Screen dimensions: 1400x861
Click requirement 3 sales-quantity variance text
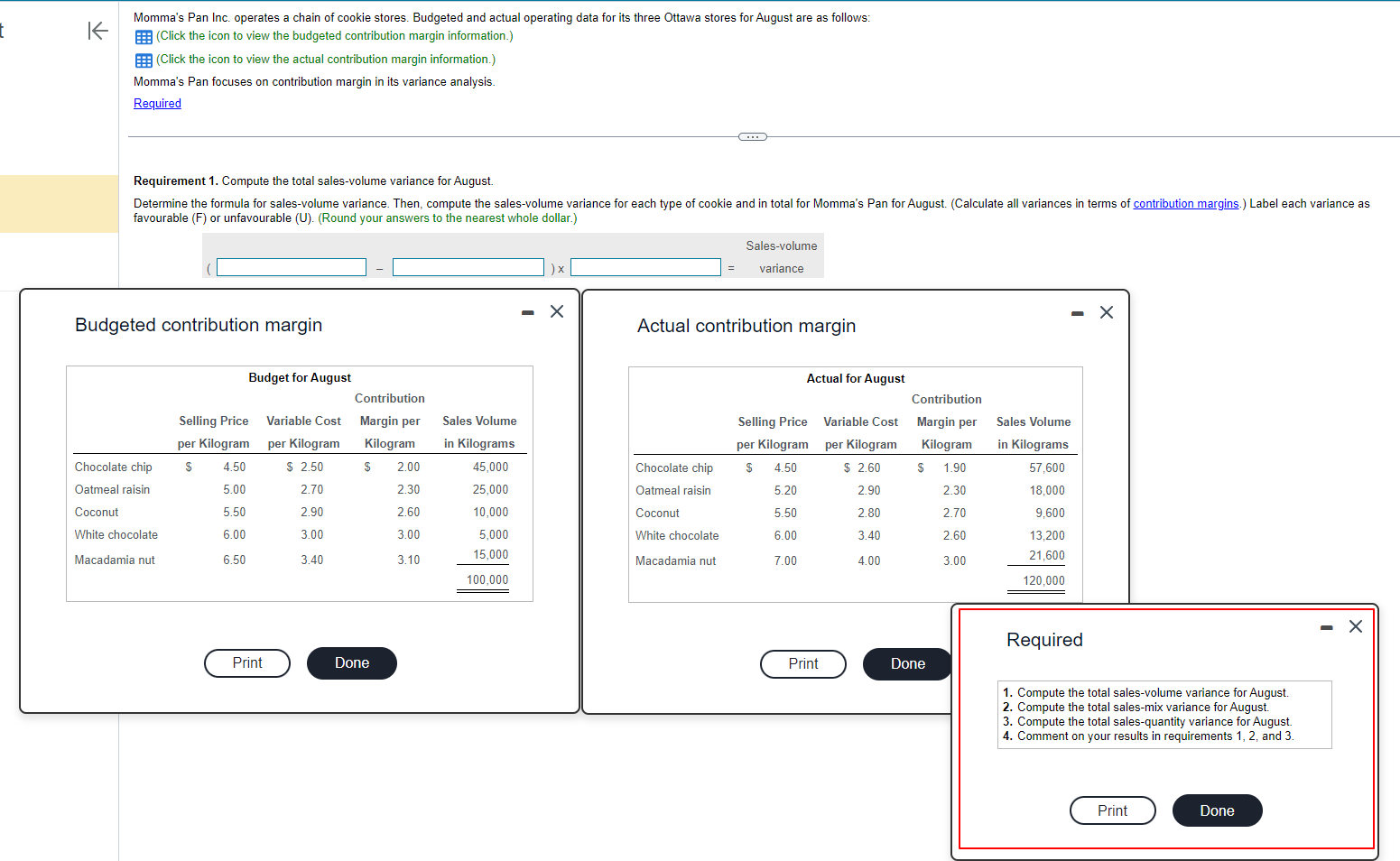tap(1154, 722)
